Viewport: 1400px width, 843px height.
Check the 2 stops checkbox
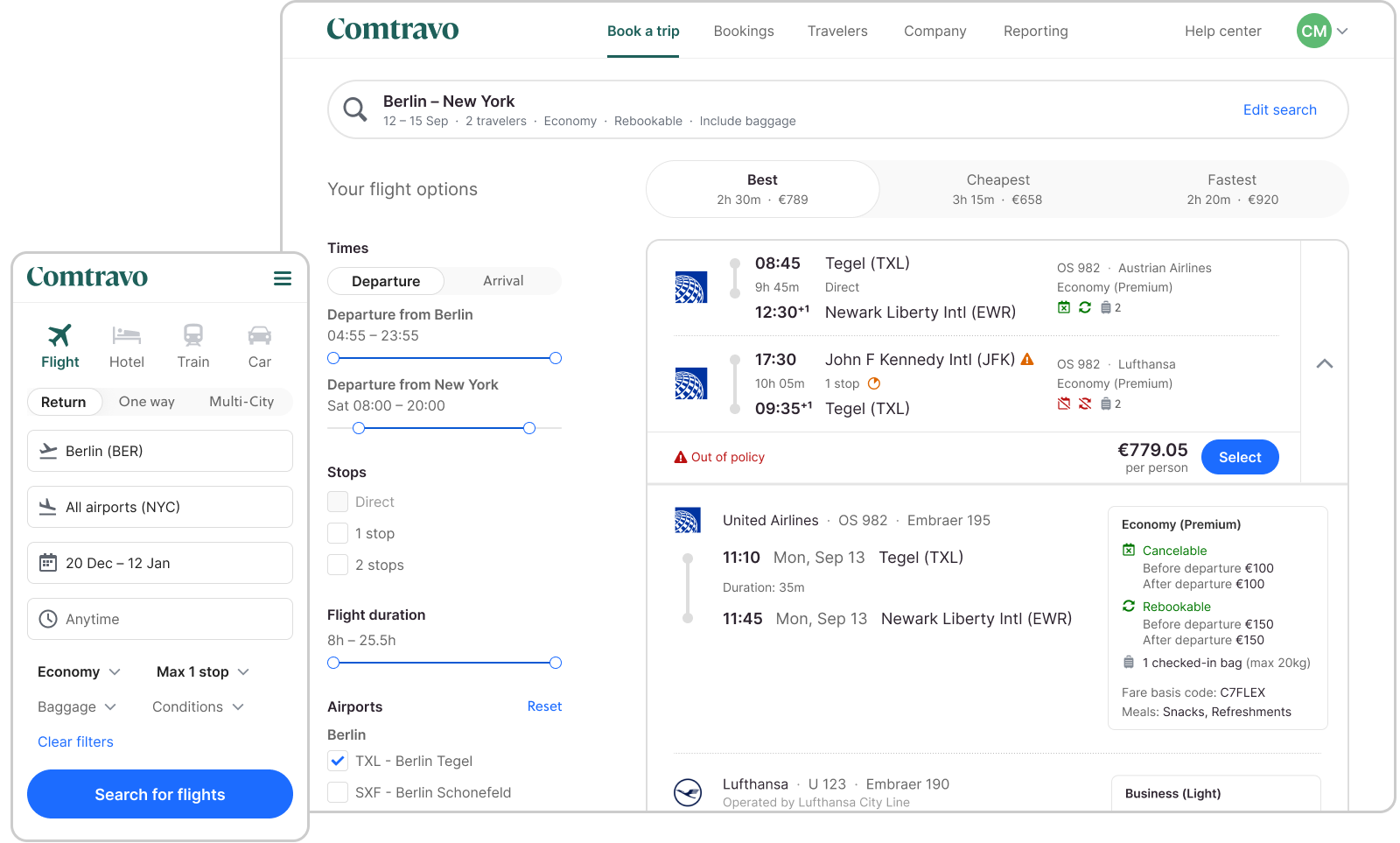pos(338,565)
